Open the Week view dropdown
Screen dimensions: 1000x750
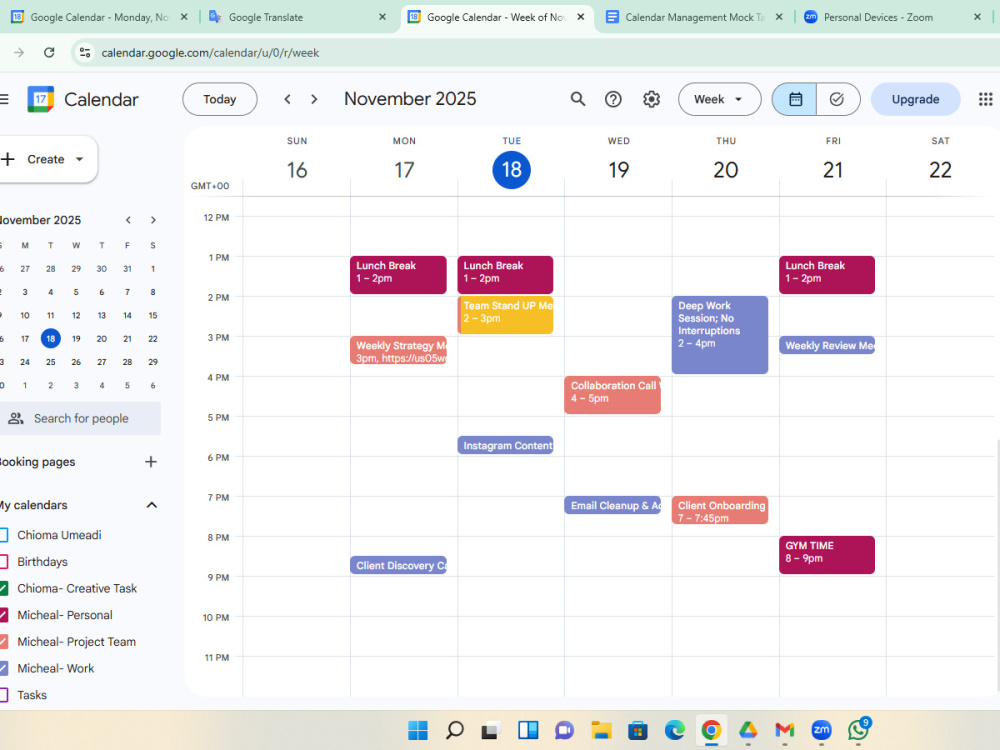click(719, 99)
